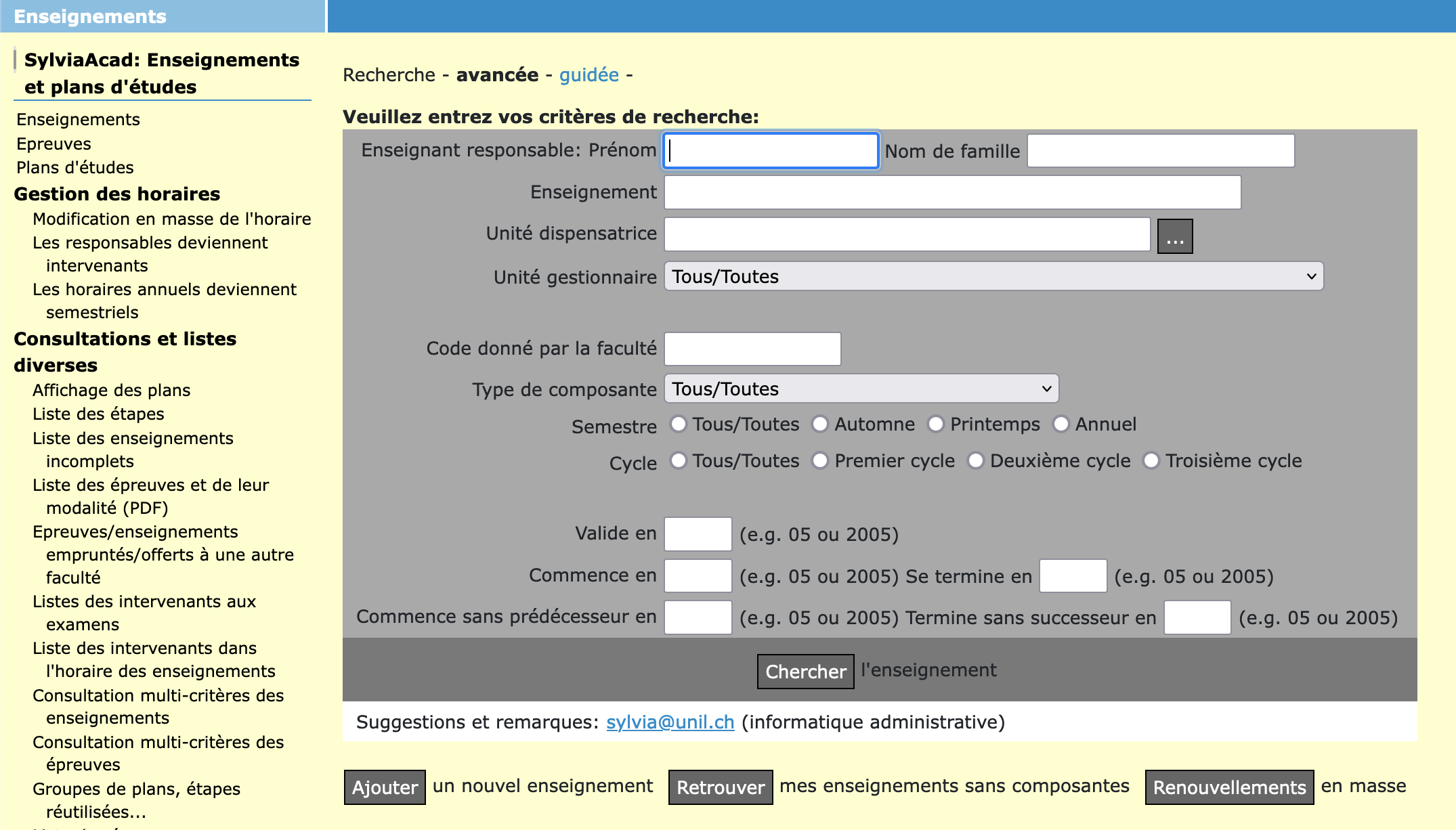Click Ajouter to add new enseignement
The image size is (1456, 830).
(385, 787)
